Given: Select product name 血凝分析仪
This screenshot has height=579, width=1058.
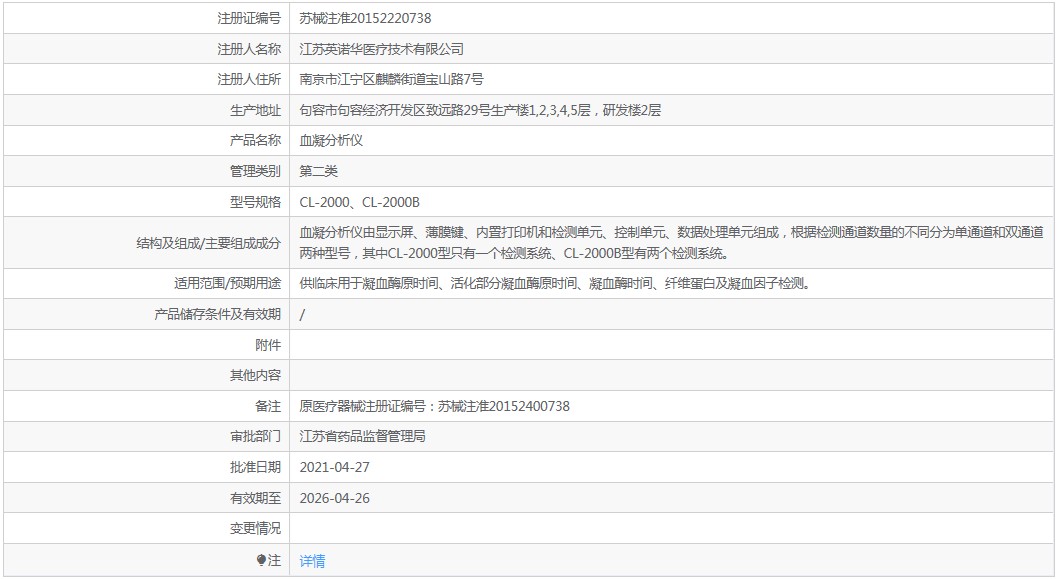Looking at the screenshot, I should pyautogui.click(x=331, y=140).
